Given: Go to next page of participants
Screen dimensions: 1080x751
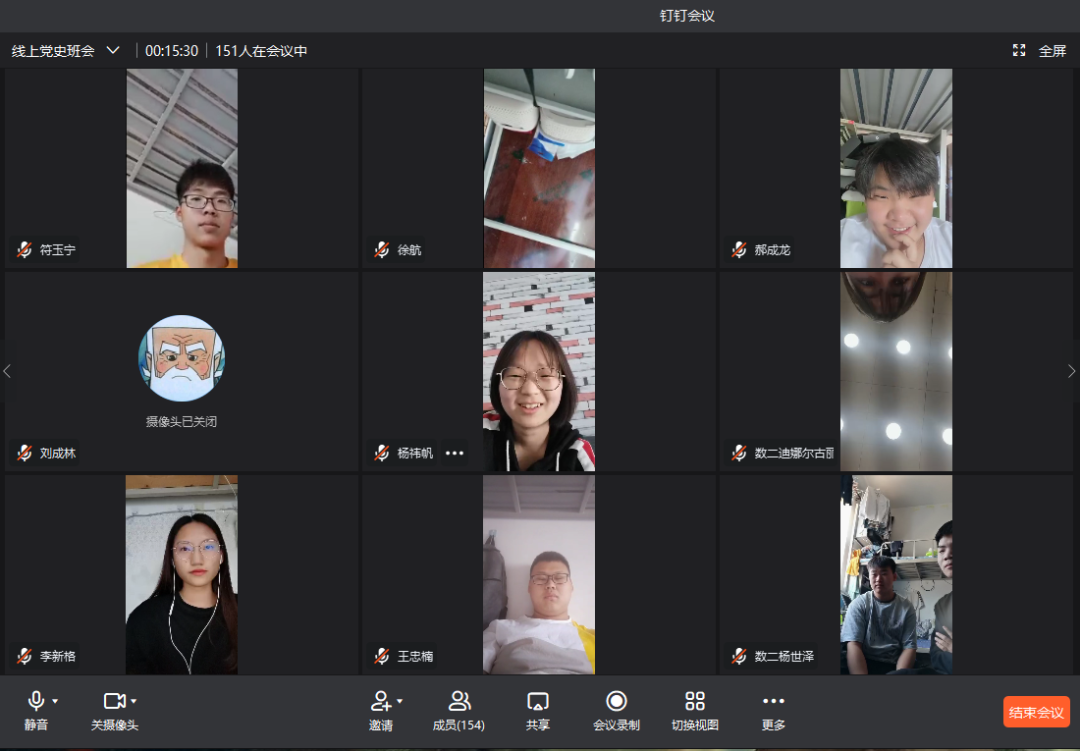Looking at the screenshot, I should click(x=1071, y=371).
